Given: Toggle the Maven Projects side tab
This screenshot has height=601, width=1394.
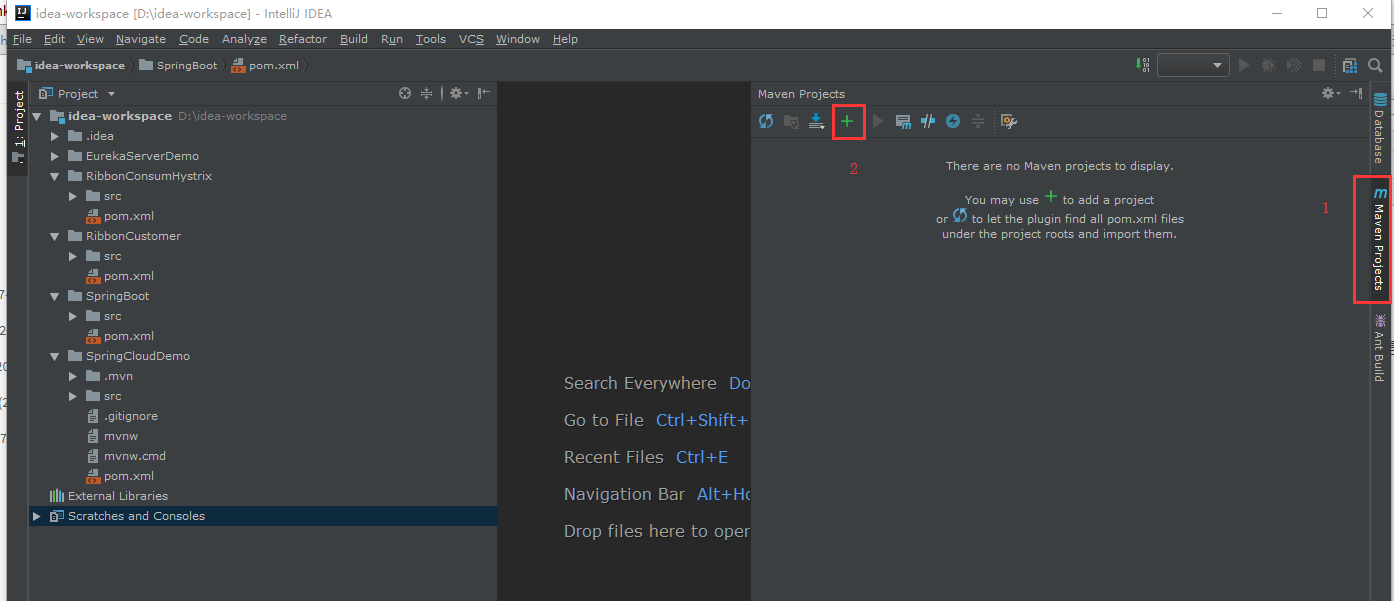Looking at the screenshot, I should tap(1379, 240).
